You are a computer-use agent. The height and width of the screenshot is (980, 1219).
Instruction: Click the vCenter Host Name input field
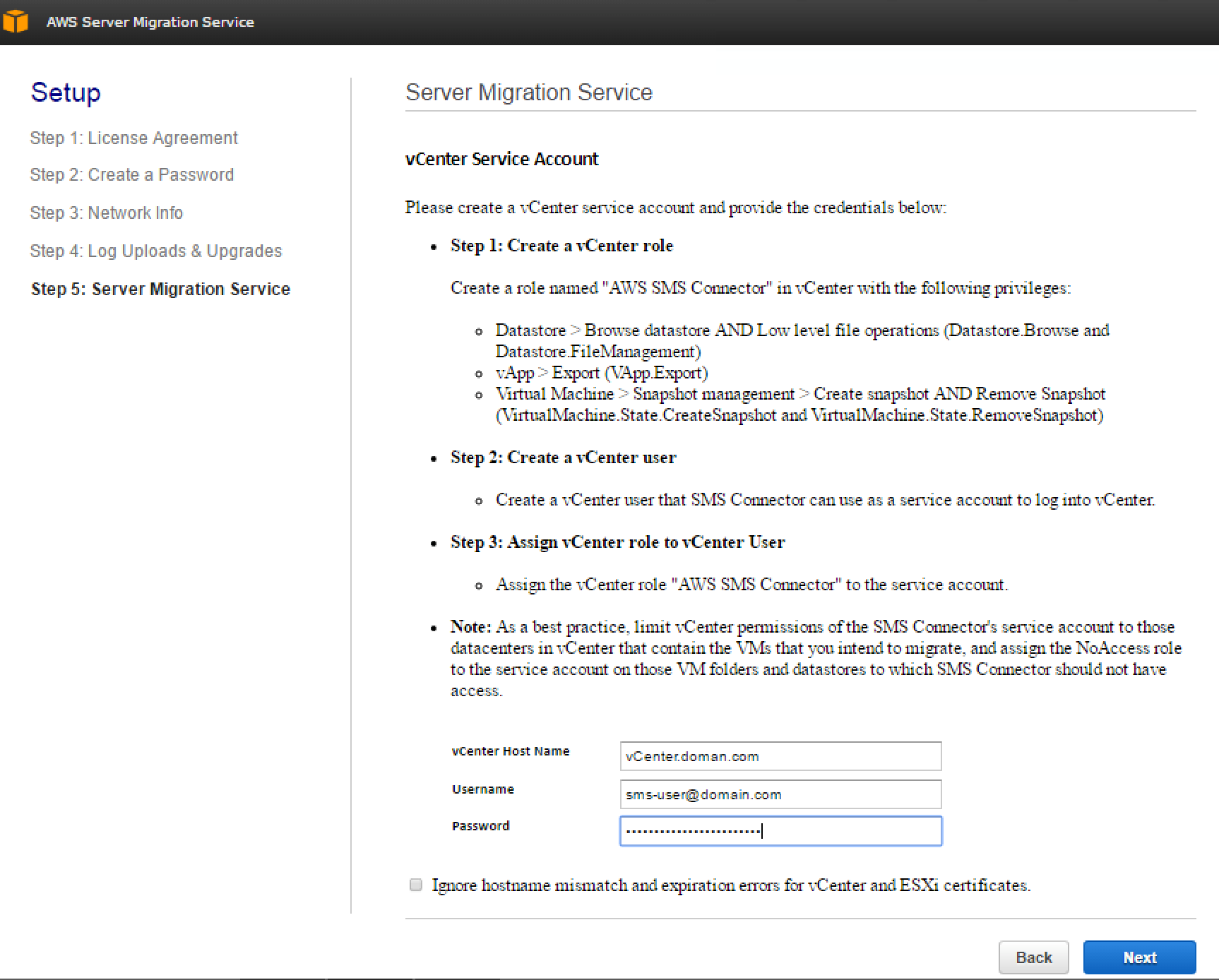[780, 756]
